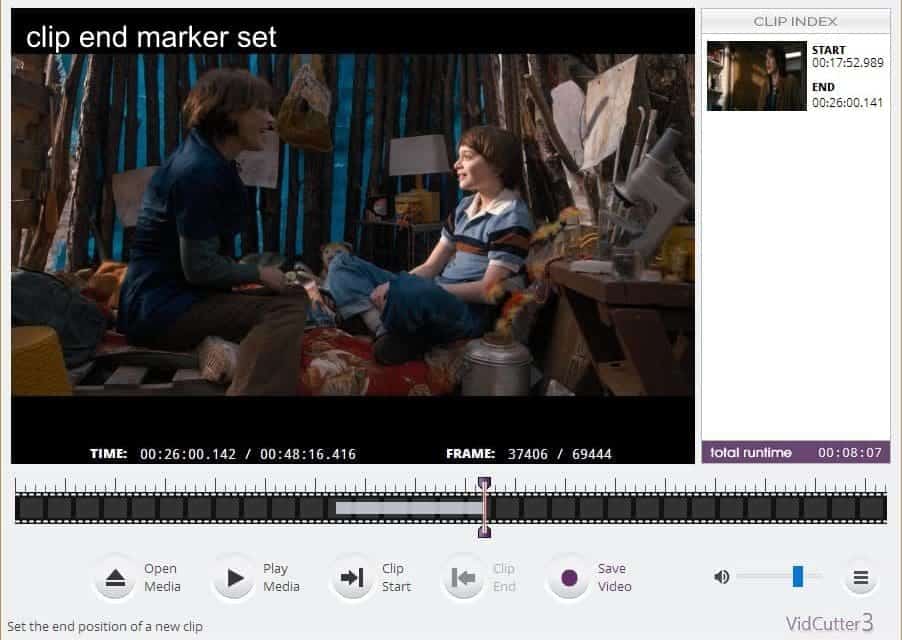Image resolution: width=902 pixels, height=640 pixels.
Task: Click total runtime value 00:08:07
Action: [x=850, y=453]
